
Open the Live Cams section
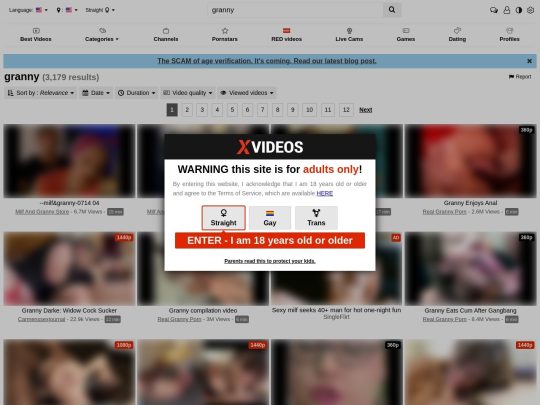[x=349, y=35]
